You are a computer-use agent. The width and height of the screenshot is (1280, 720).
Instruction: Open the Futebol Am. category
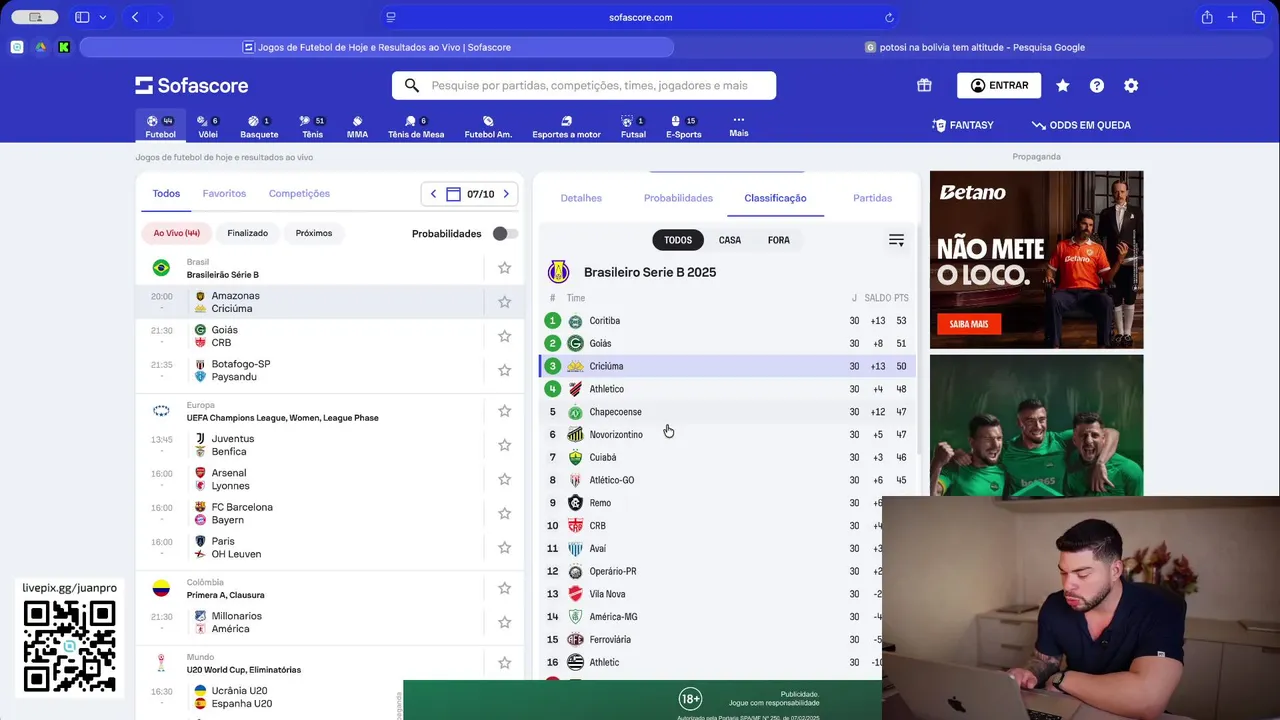click(x=488, y=126)
